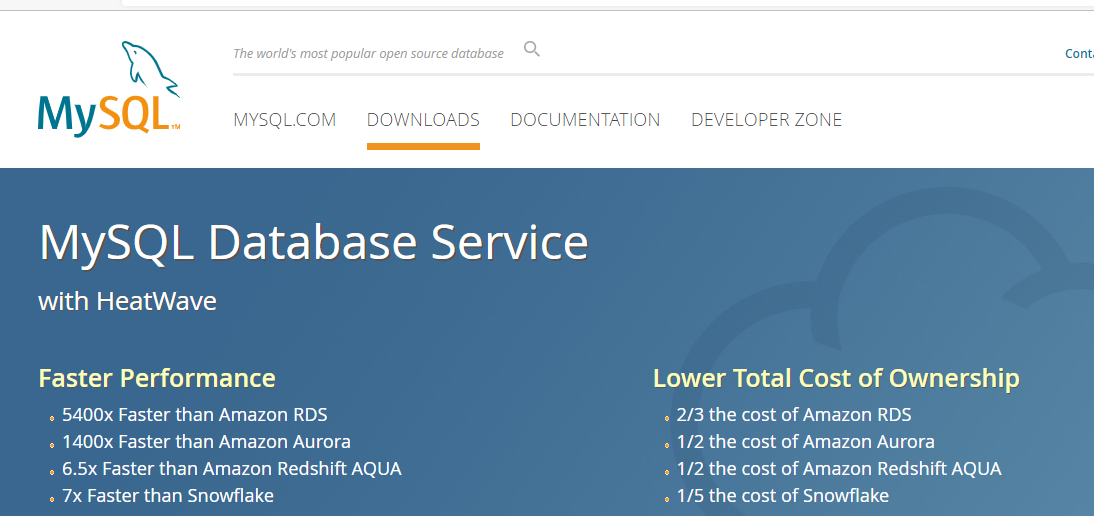Viewport: 1094px width, 516px height.
Task: Click '5400x Faster than Amazon RDS'
Action: click(195, 415)
